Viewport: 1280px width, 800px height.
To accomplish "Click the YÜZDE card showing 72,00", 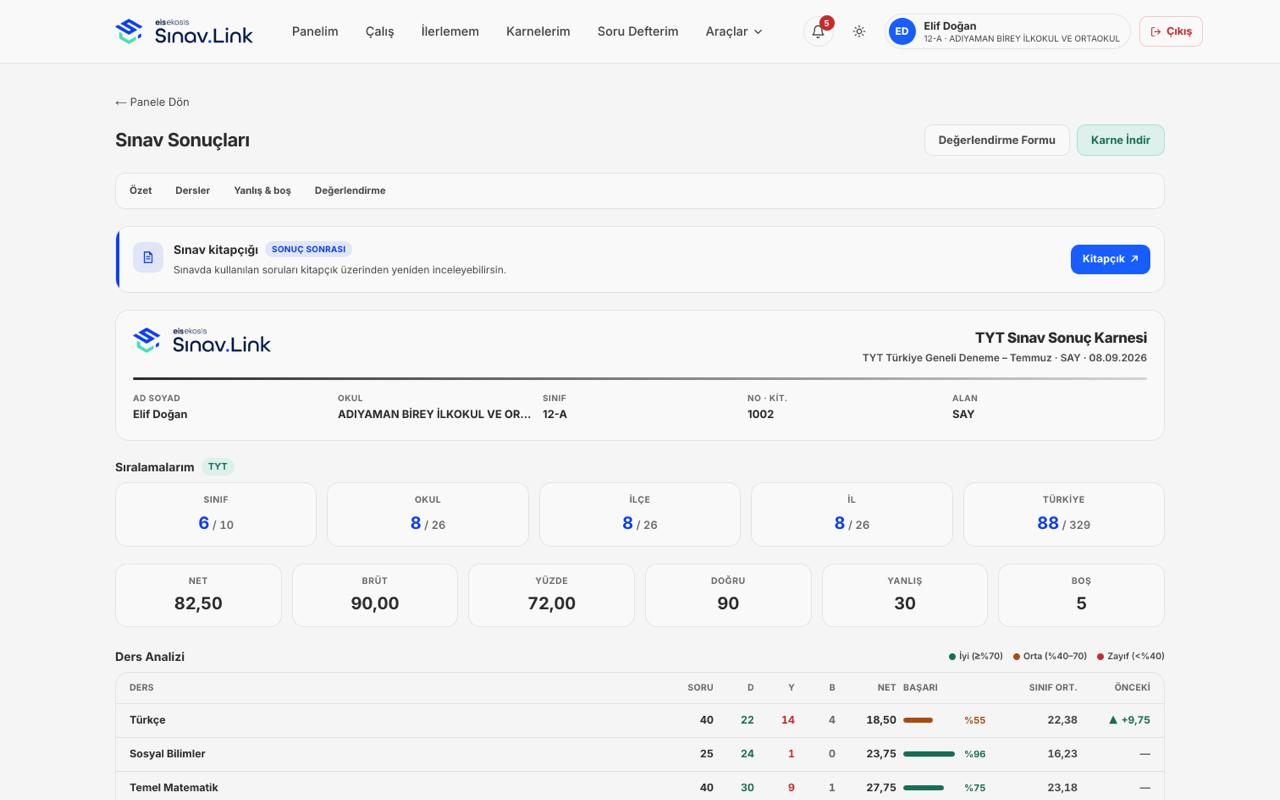I will pyautogui.click(x=551, y=595).
